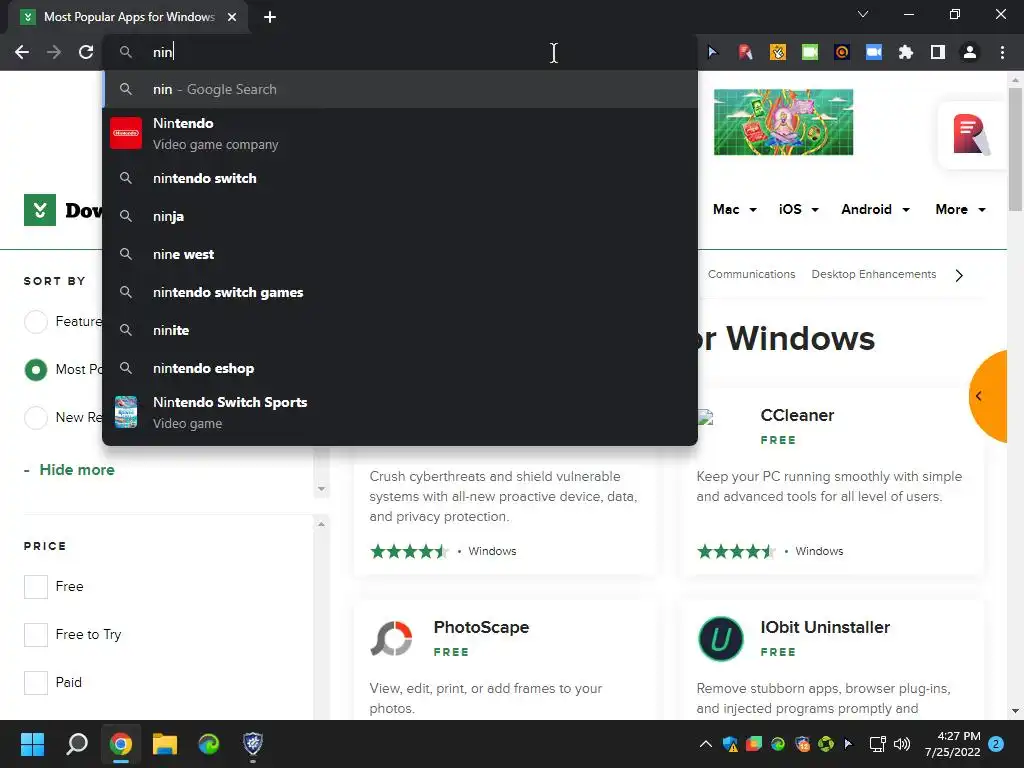Open the volume control in system tray
Image resolution: width=1024 pixels, height=768 pixels.
(902, 744)
